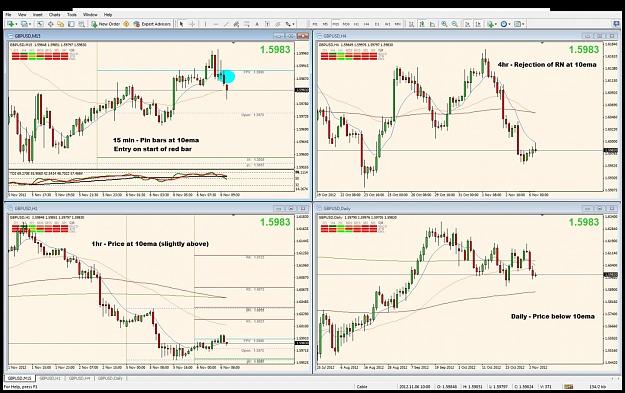Switch to the GBPUSD,H4 bottom tab
Viewport: 625px width, 393px height.
coord(79,378)
